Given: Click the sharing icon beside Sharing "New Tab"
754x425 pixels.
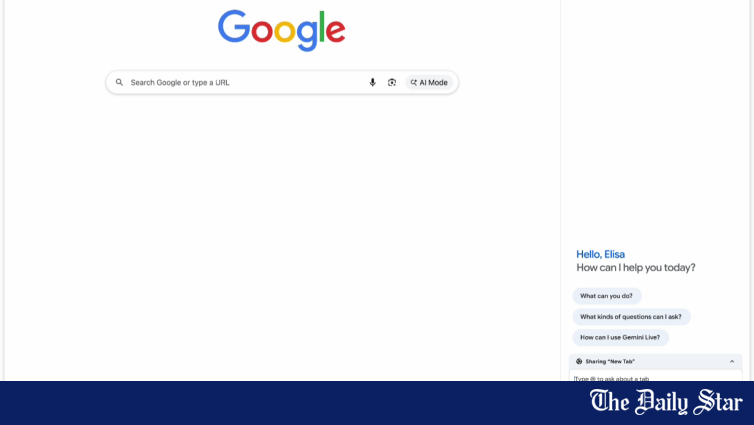Looking at the screenshot, I should (579, 361).
